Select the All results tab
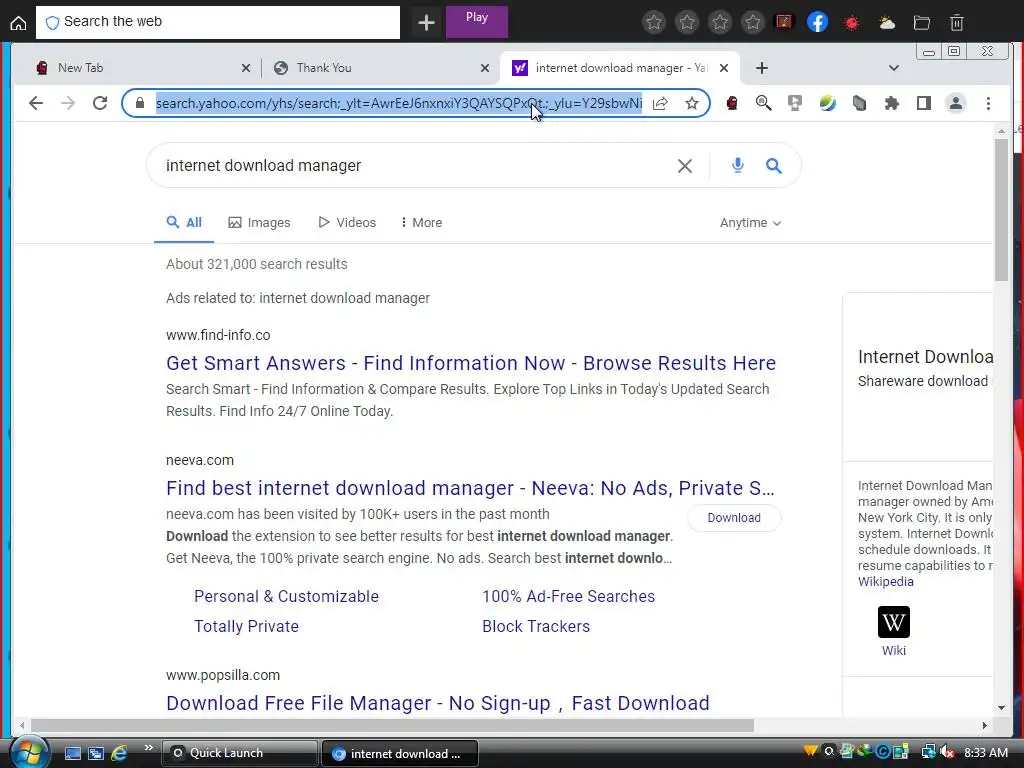 184,223
